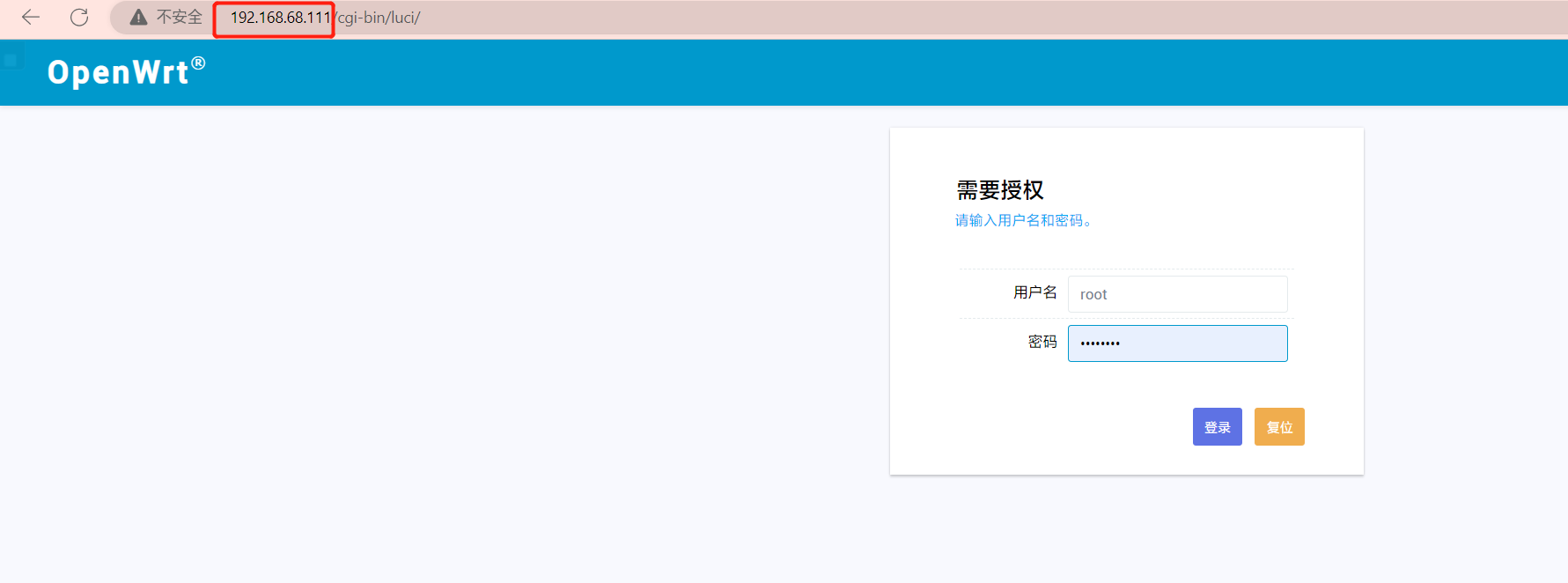Click the 不安全 security label
Image resolution: width=1568 pixels, height=583 pixels.
[180, 18]
